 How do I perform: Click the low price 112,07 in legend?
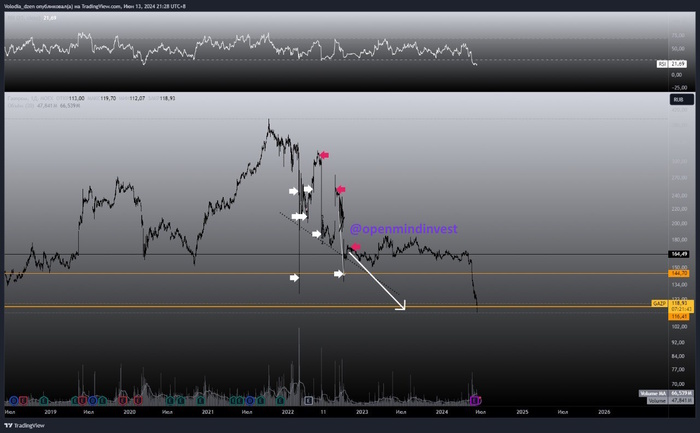point(137,98)
